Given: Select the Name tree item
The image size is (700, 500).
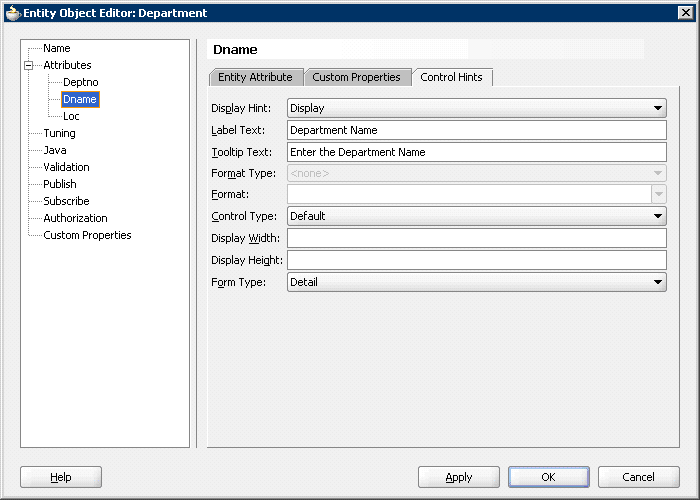Looking at the screenshot, I should pos(57,48).
